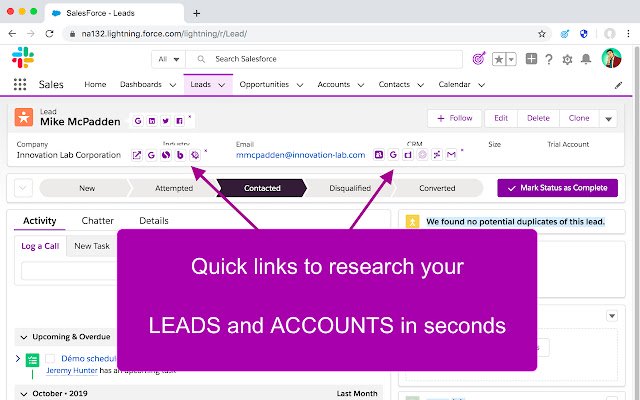This screenshot has width=640, height=400.
Task: Open more record actions dropdown next to Clone
Action: click(608, 119)
